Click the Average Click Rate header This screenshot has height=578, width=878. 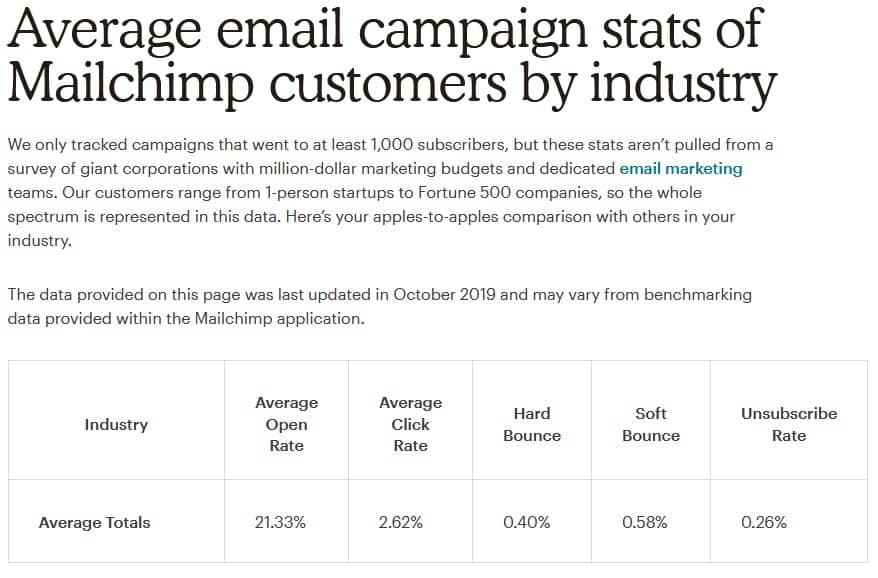(410, 424)
